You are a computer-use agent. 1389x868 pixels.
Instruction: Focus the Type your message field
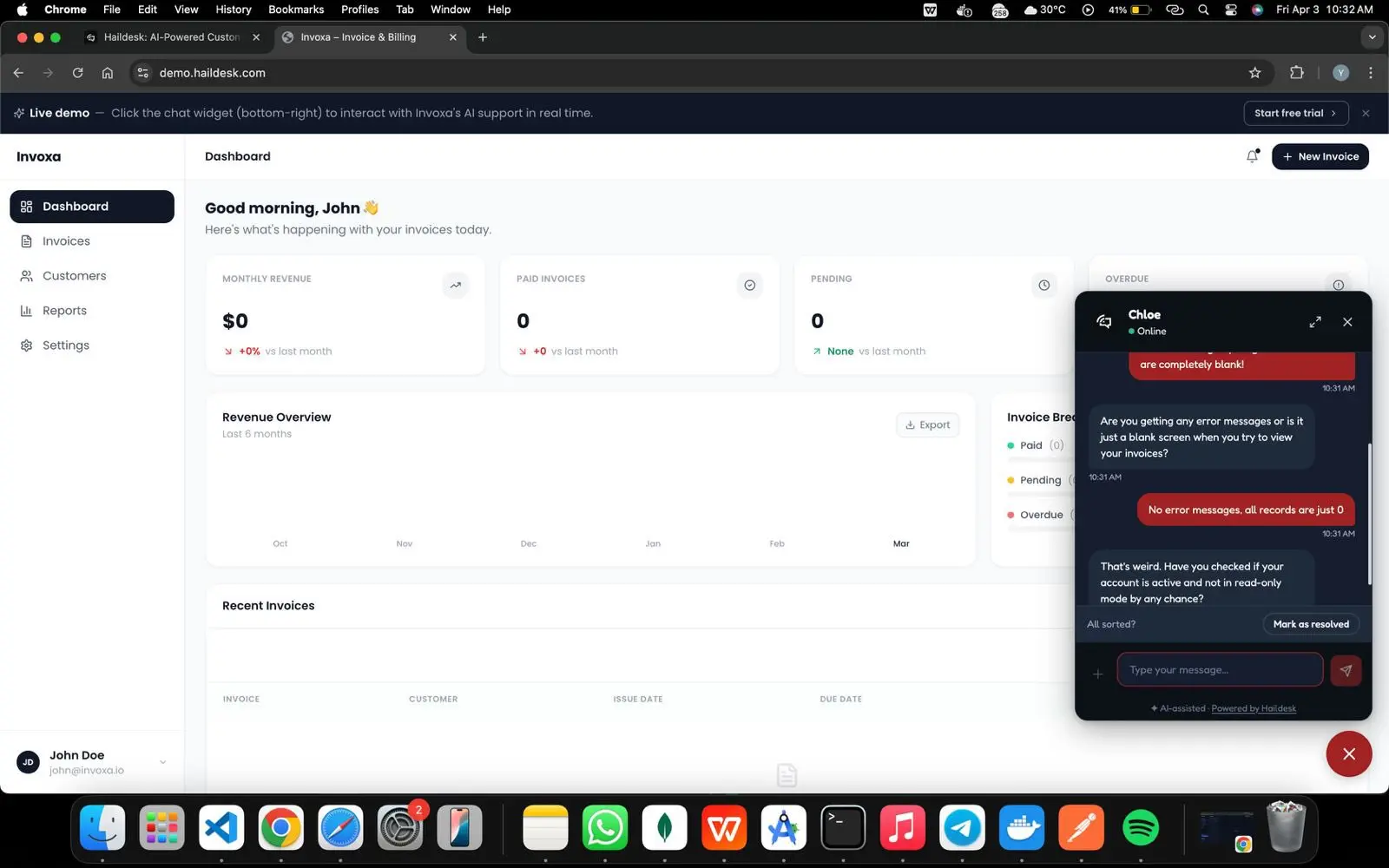(x=1220, y=670)
